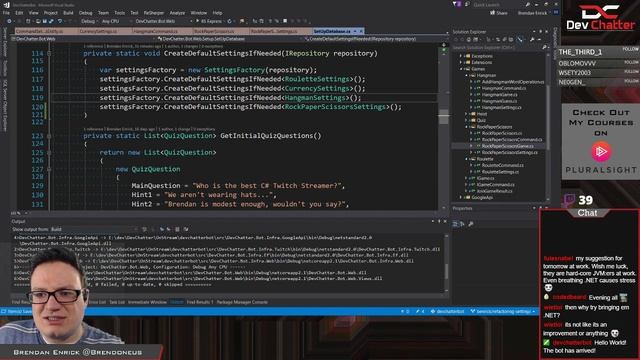Click the Pluralsight play logo
640x360 pixels.
601,151
